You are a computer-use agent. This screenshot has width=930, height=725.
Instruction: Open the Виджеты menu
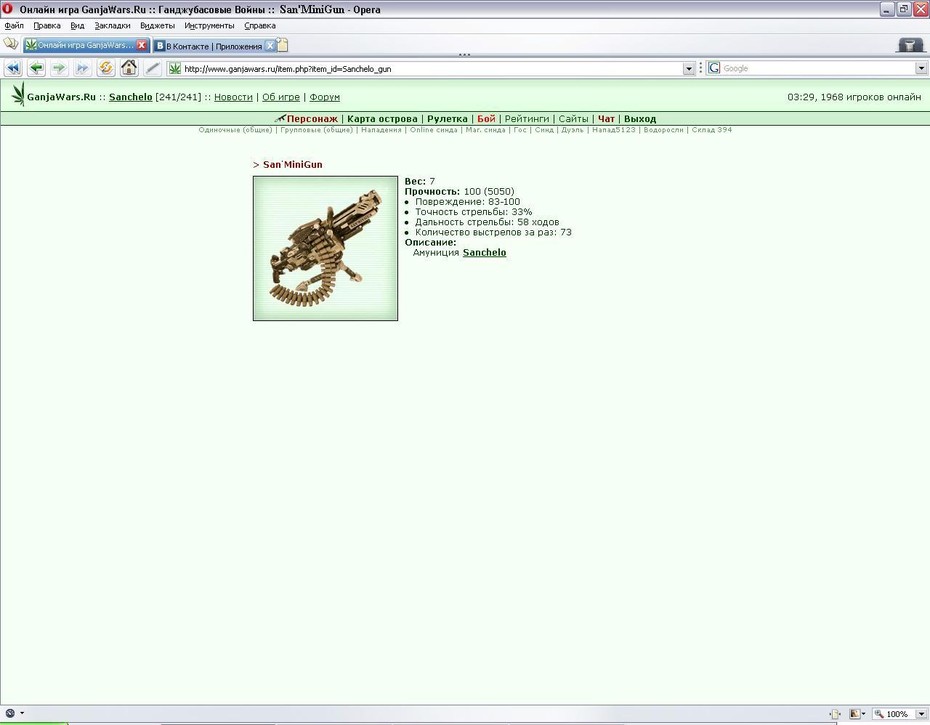pyautogui.click(x=157, y=26)
